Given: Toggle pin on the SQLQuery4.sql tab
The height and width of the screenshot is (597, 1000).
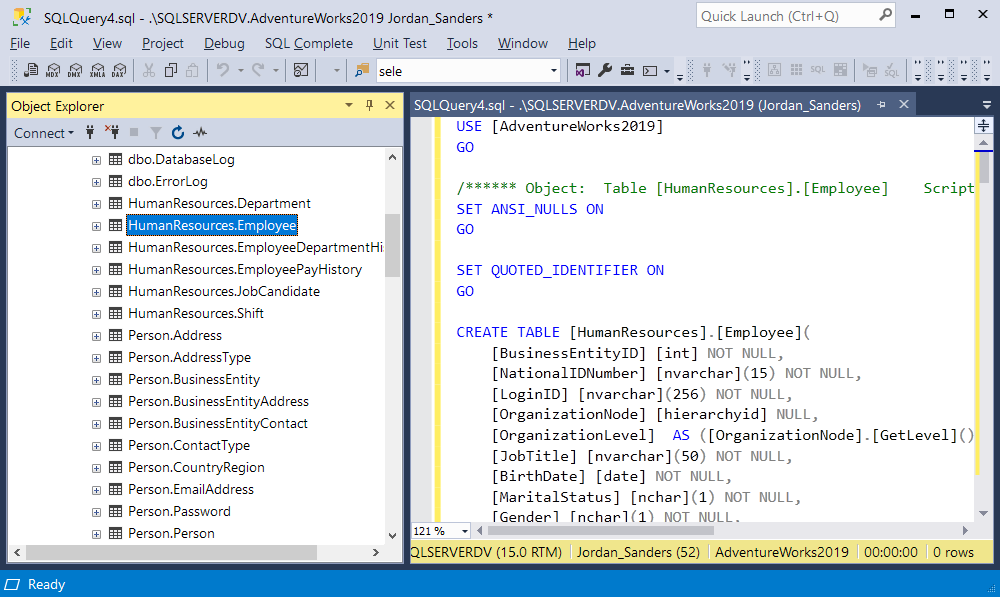Looking at the screenshot, I should [881, 105].
